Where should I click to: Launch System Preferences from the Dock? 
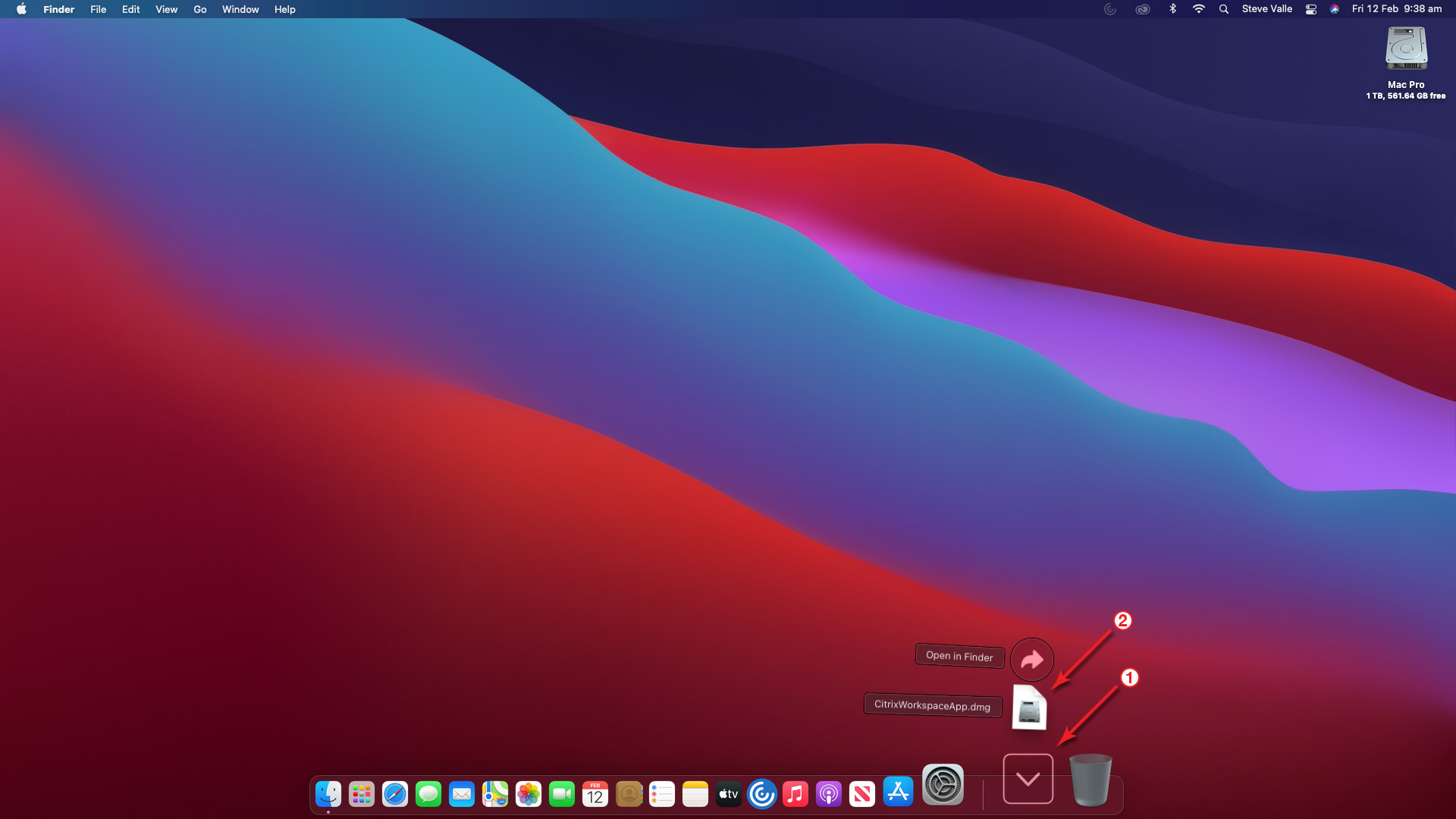943,785
